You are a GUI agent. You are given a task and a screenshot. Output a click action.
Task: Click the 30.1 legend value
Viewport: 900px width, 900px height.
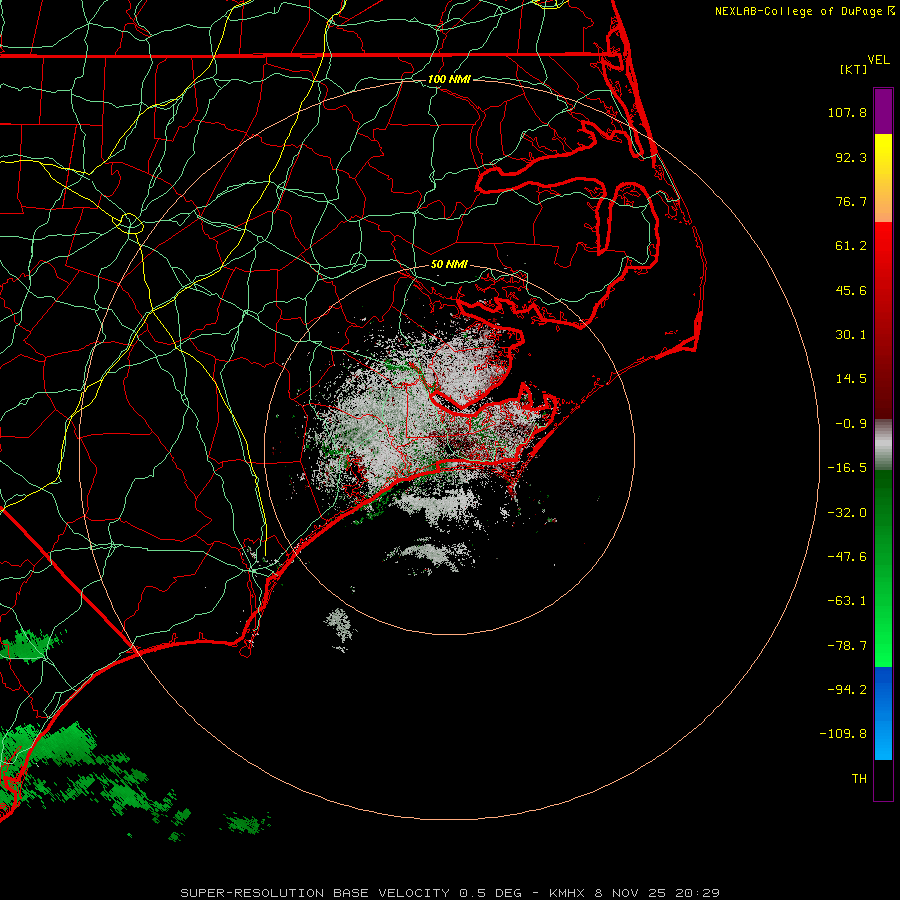851,335
